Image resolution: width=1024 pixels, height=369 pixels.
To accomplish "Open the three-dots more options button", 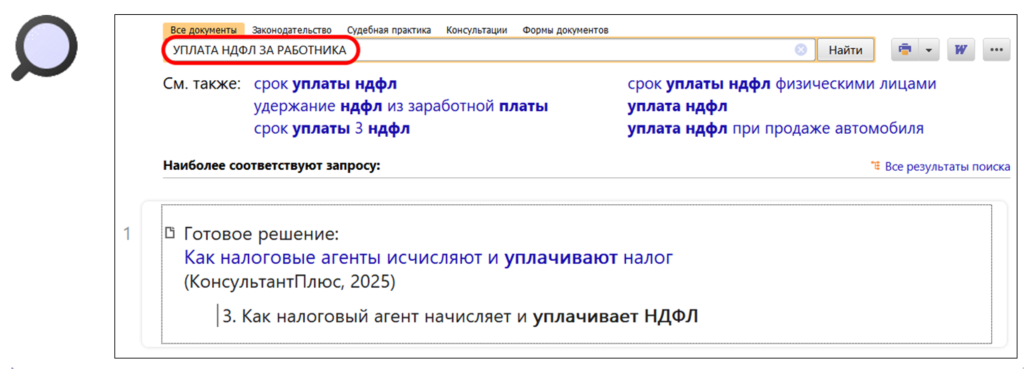I will point(997,50).
